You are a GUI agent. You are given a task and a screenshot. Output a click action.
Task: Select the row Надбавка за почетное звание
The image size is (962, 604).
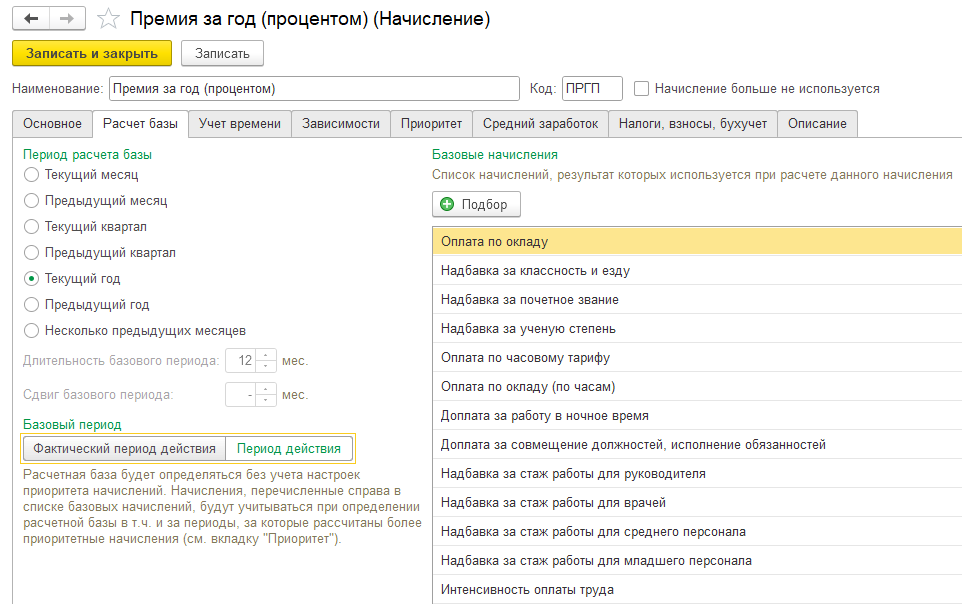pyautogui.click(x=697, y=300)
